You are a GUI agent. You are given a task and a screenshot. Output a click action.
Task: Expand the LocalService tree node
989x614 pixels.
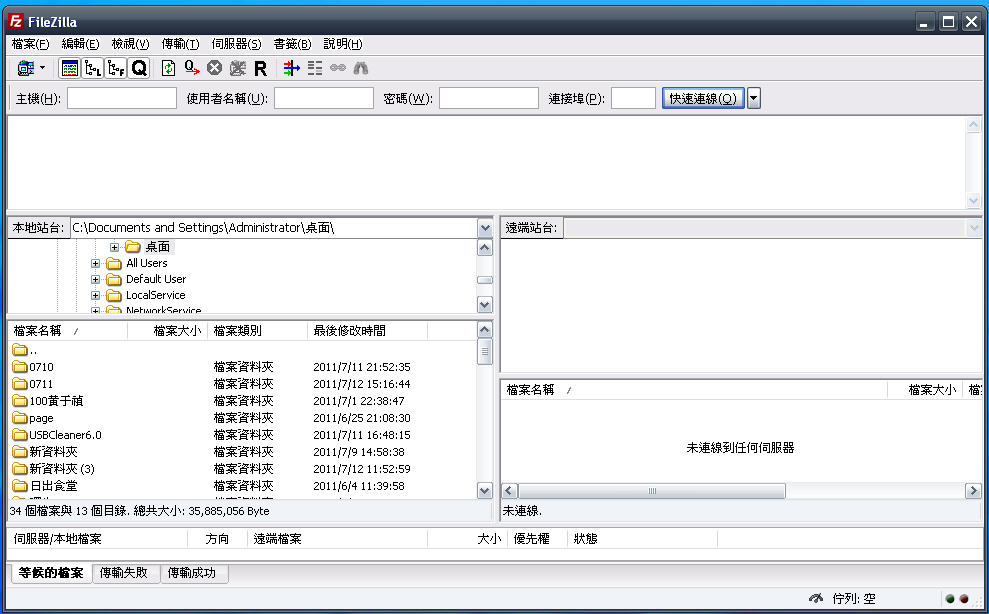tap(95, 295)
